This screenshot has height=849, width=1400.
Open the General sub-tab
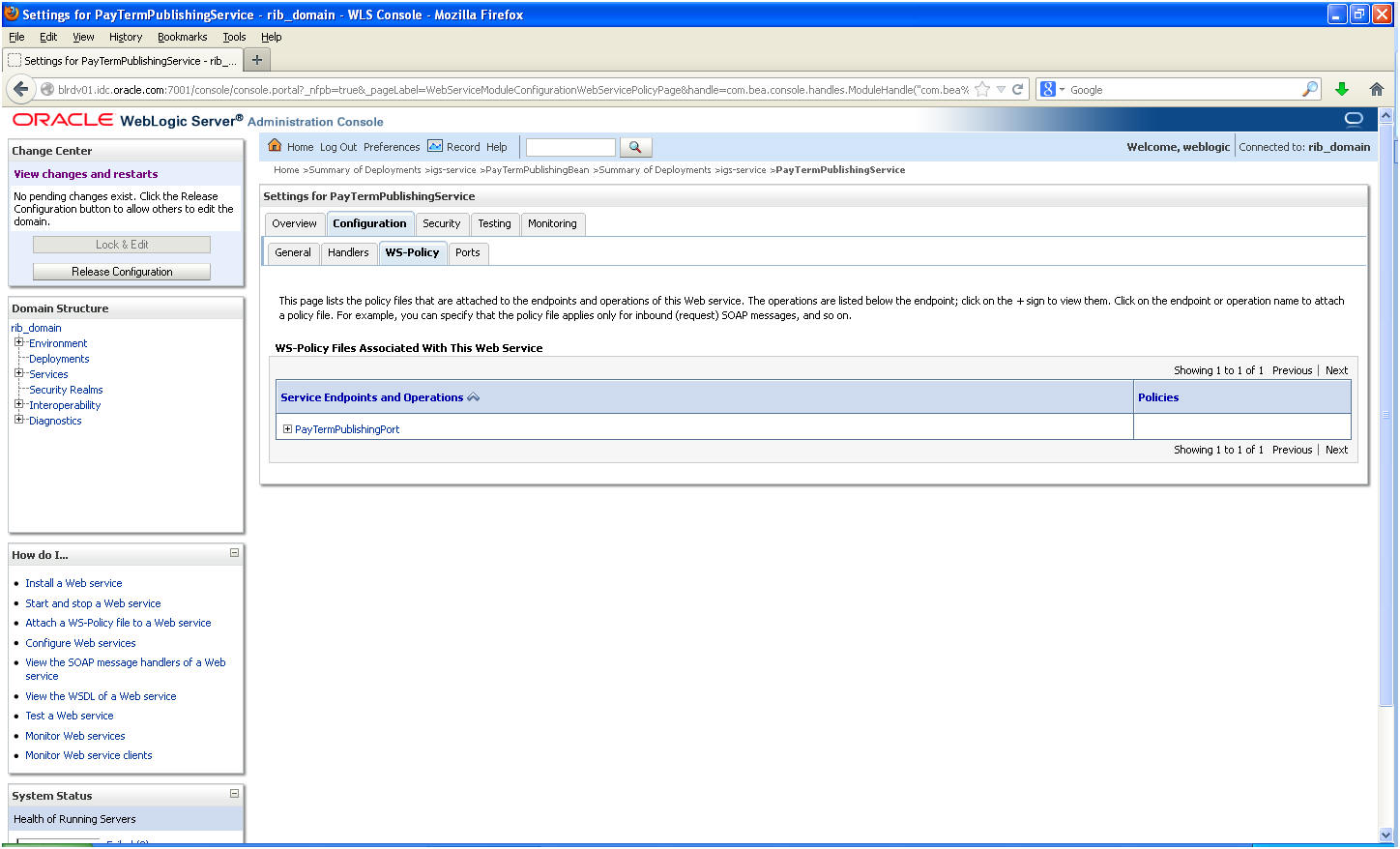pos(293,252)
